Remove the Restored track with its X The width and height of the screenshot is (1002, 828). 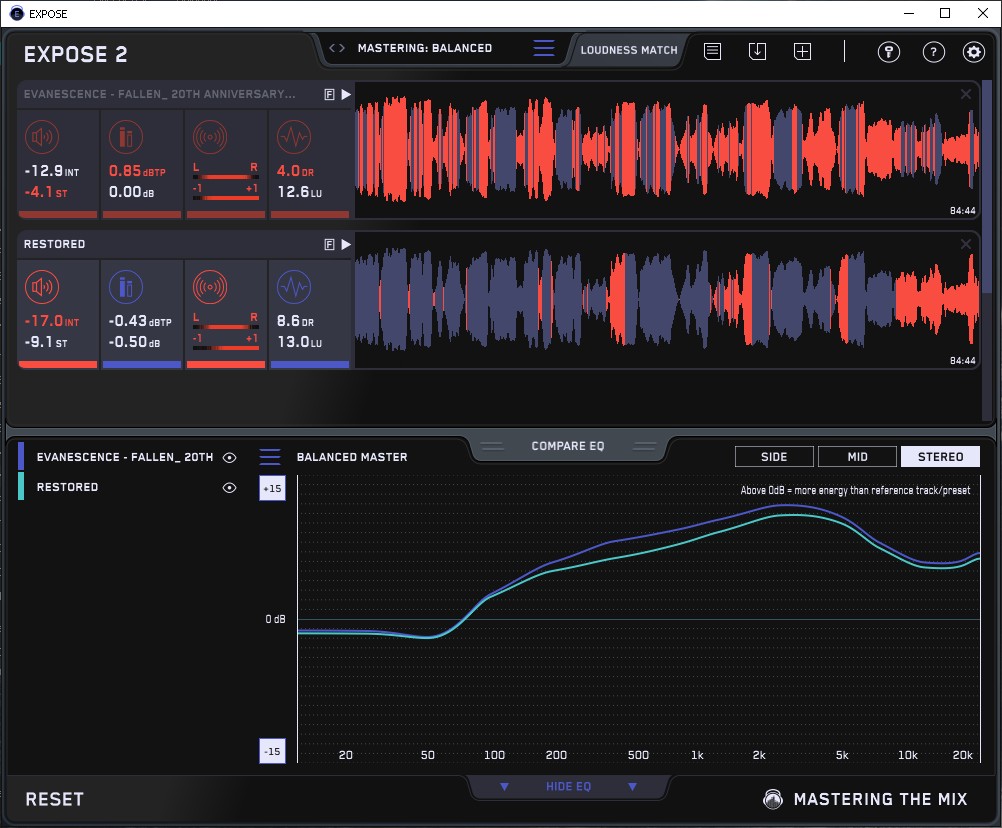click(x=966, y=244)
